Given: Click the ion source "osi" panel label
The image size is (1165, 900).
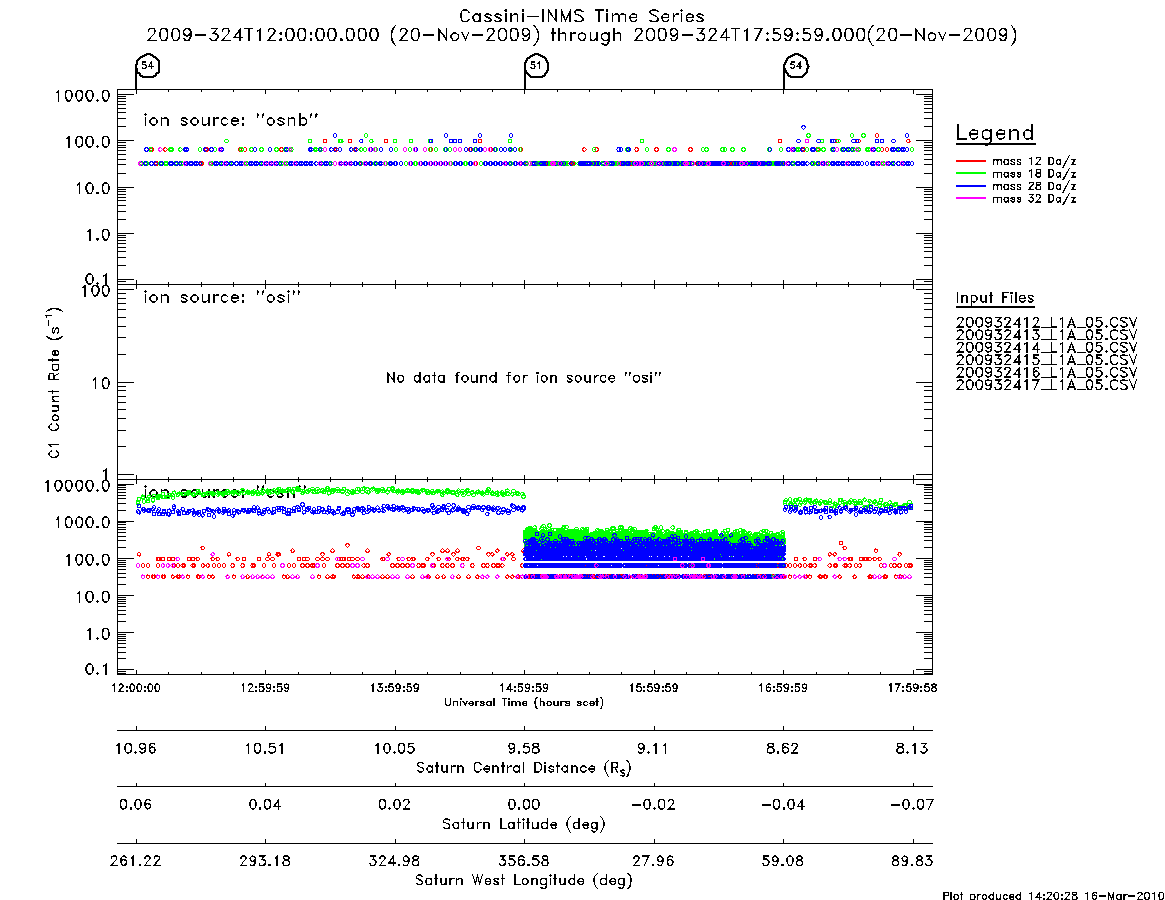Looking at the screenshot, I should pos(222,297).
